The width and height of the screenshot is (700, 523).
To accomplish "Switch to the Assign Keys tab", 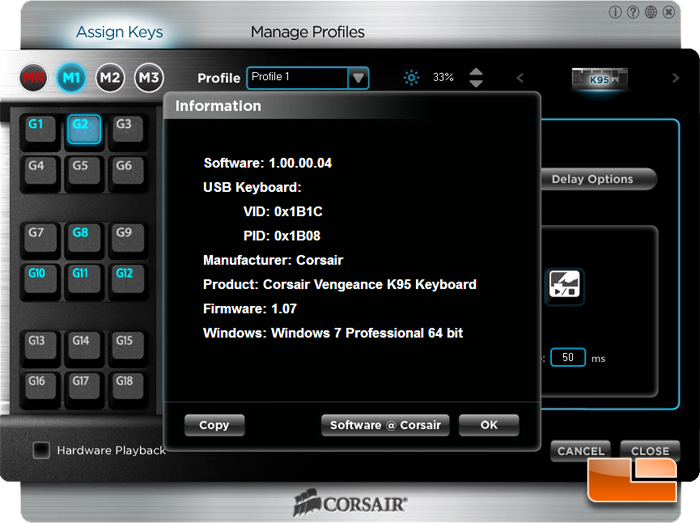I will [119, 32].
